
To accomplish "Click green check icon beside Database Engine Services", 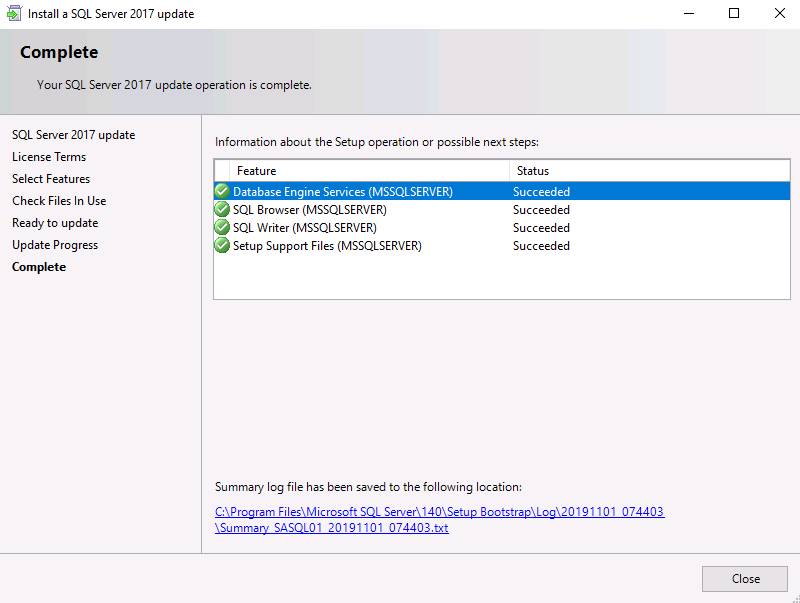I will pyautogui.click(x=222, y=191).
